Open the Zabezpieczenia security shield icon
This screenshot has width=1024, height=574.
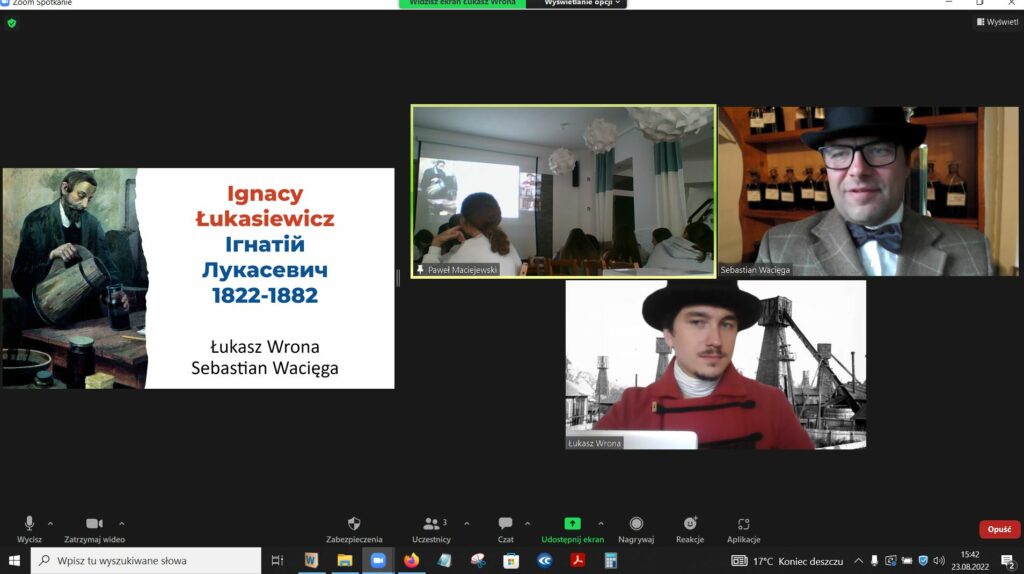pyautogui.click(x=353, y=524)
